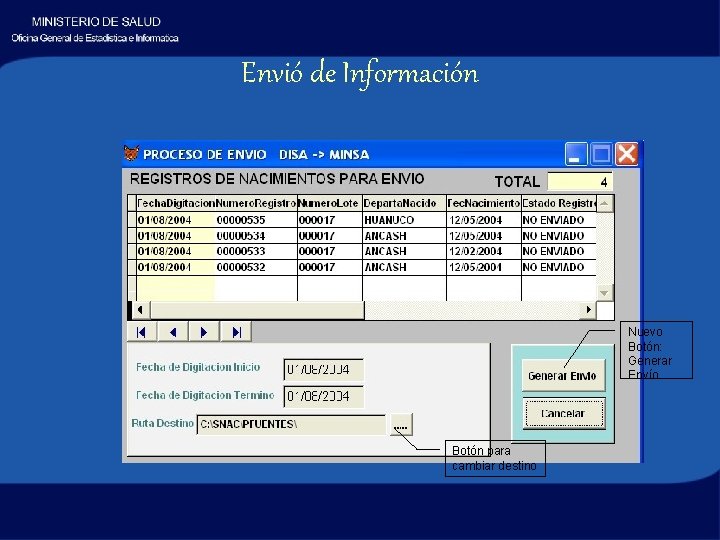The width and height of the screenshot is (720, 540).
Task: Select NumeroLote column header
Action: (330, 203)
